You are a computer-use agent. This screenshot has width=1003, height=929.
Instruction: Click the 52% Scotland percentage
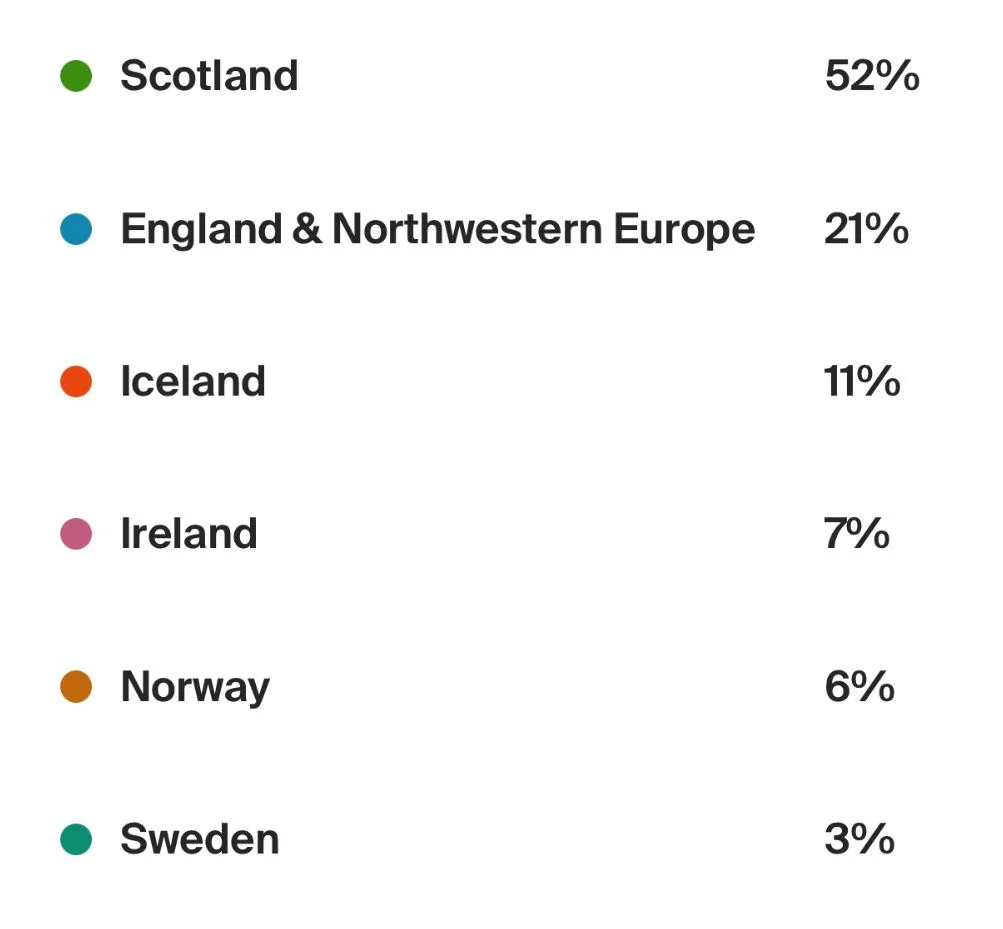click(x=873, y=76)
